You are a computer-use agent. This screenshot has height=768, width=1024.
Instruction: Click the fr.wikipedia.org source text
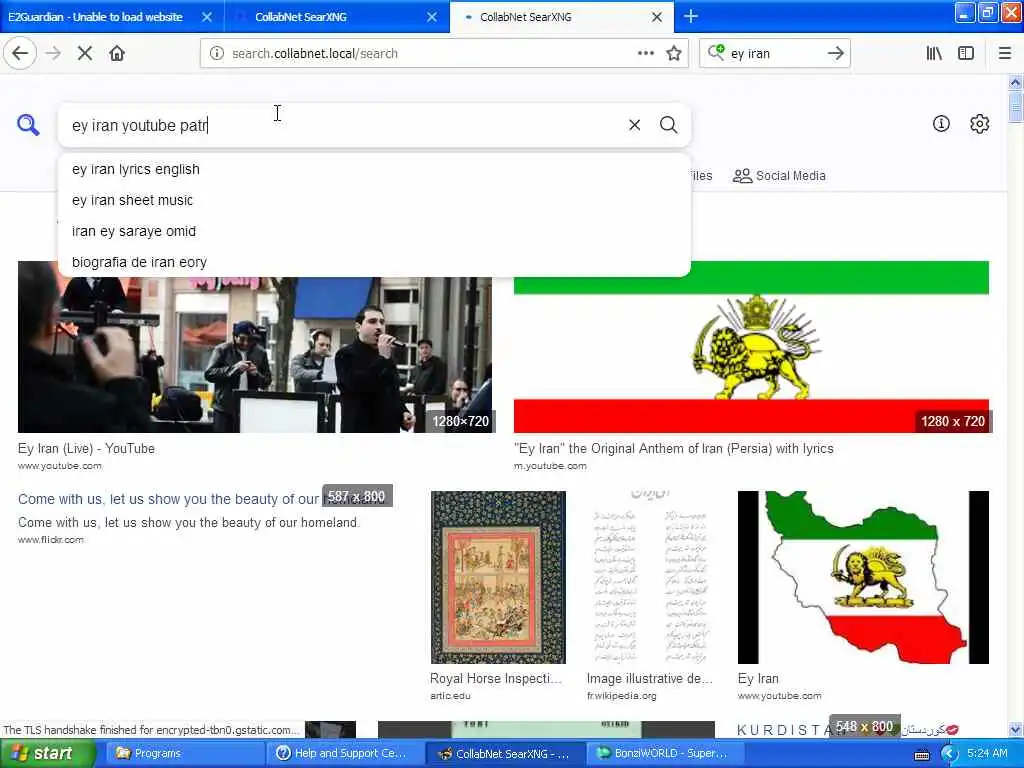coord(622,696)
